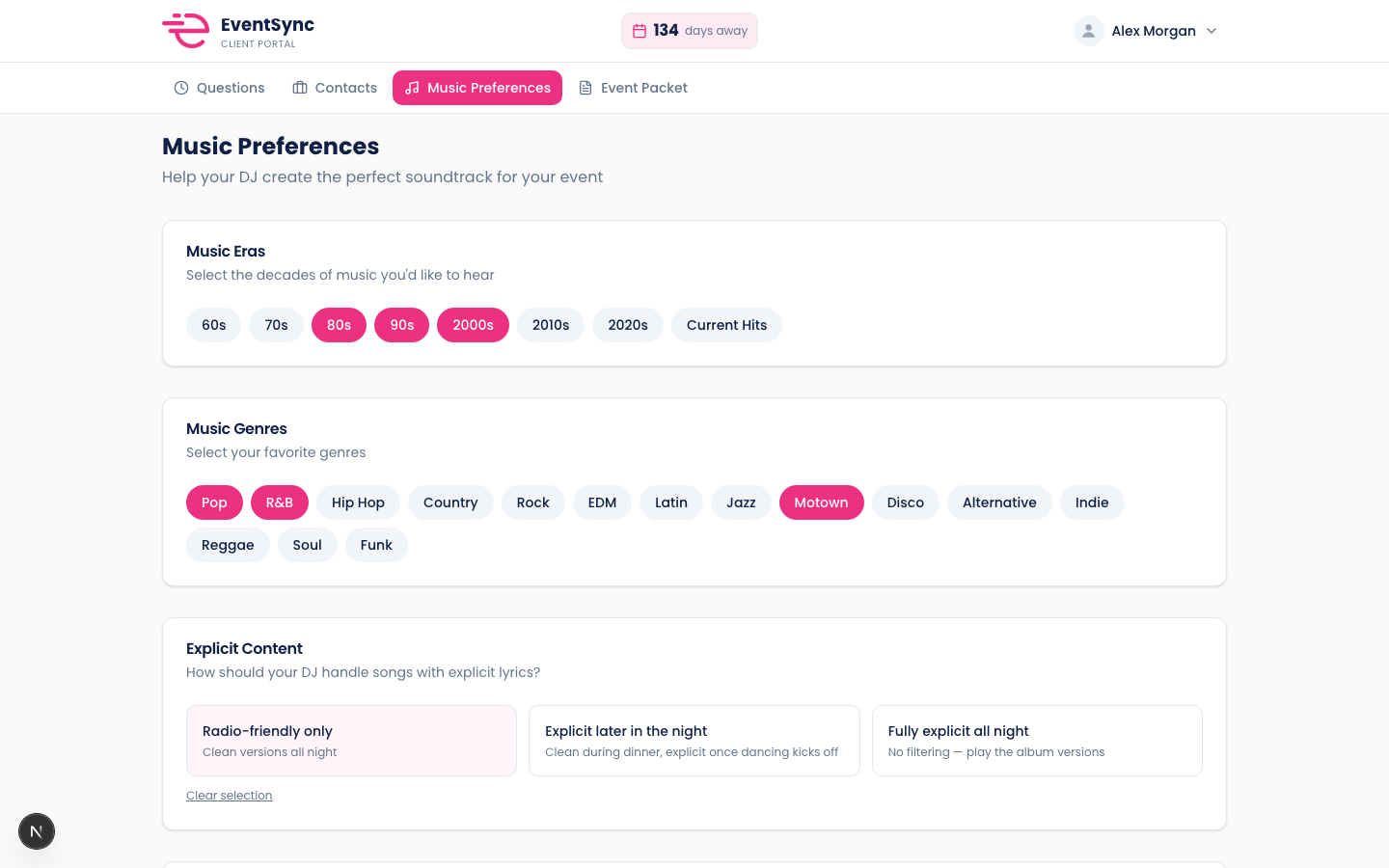Click the Music Eras section title

coord(226,251)
